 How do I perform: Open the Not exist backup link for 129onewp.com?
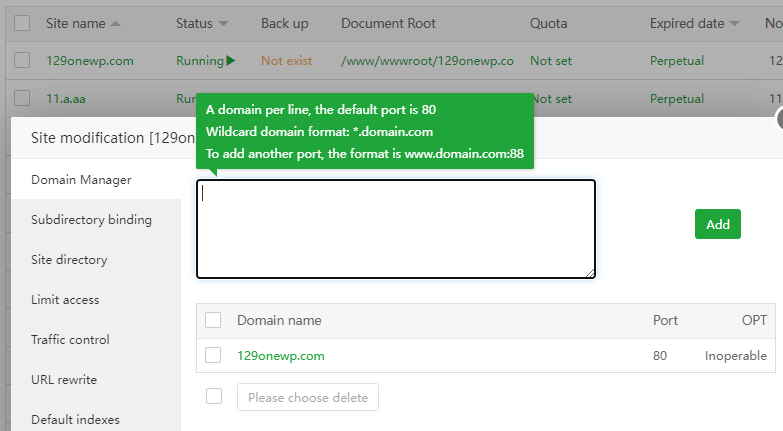click(286, 61)
